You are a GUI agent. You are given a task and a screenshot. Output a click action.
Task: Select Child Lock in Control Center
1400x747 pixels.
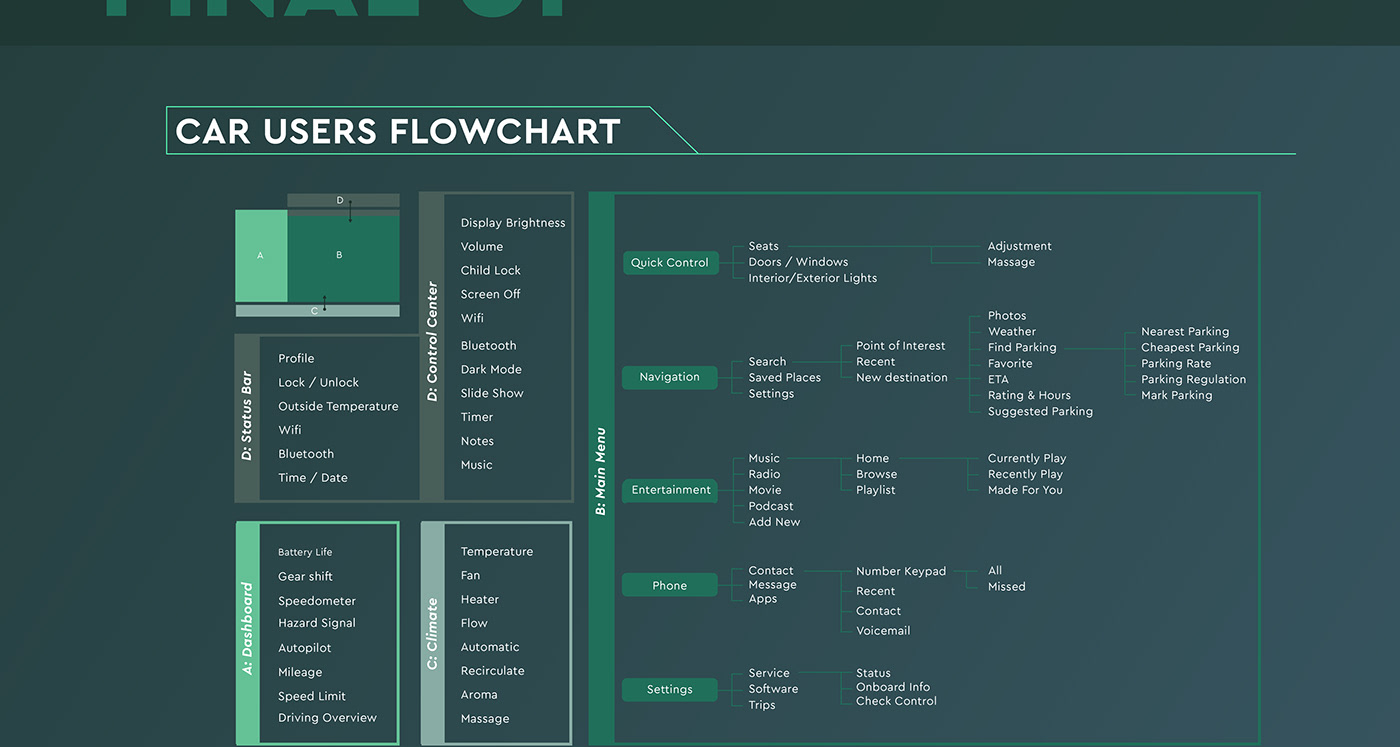tap(491, 270)
